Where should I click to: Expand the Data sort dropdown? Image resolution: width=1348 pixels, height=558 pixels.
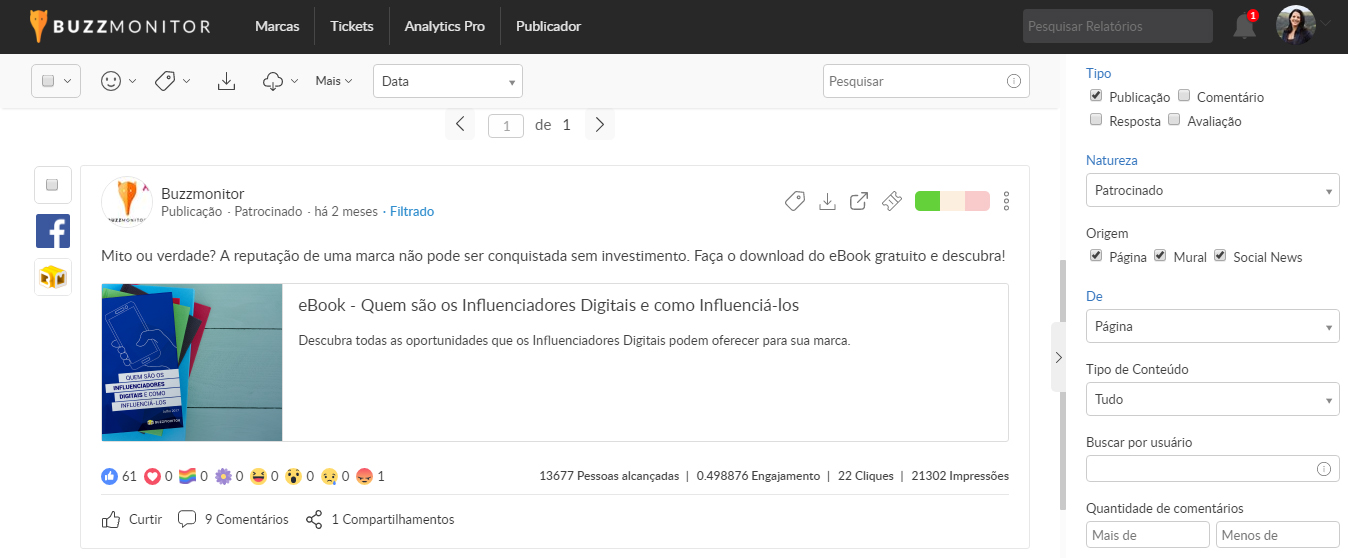coord(447,81)
